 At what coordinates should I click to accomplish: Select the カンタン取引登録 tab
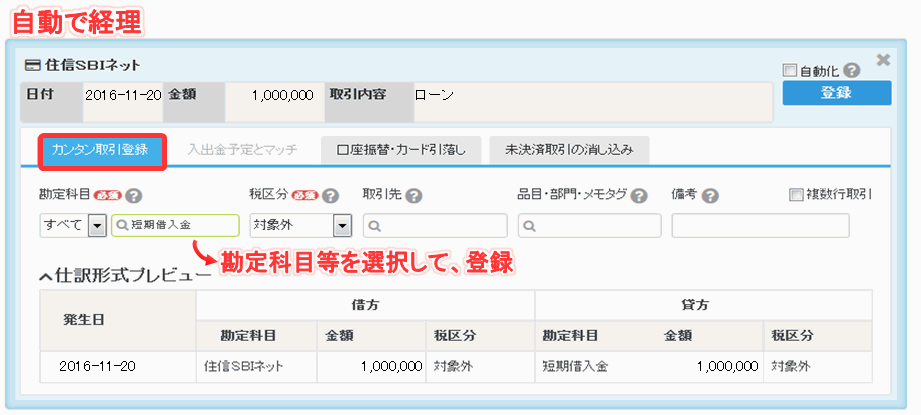[x=103, y=152]
